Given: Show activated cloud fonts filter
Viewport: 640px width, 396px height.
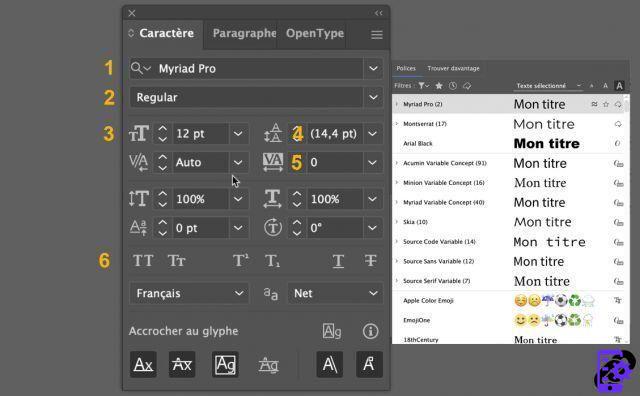Looking at the screenshot, I should [467, 86].
